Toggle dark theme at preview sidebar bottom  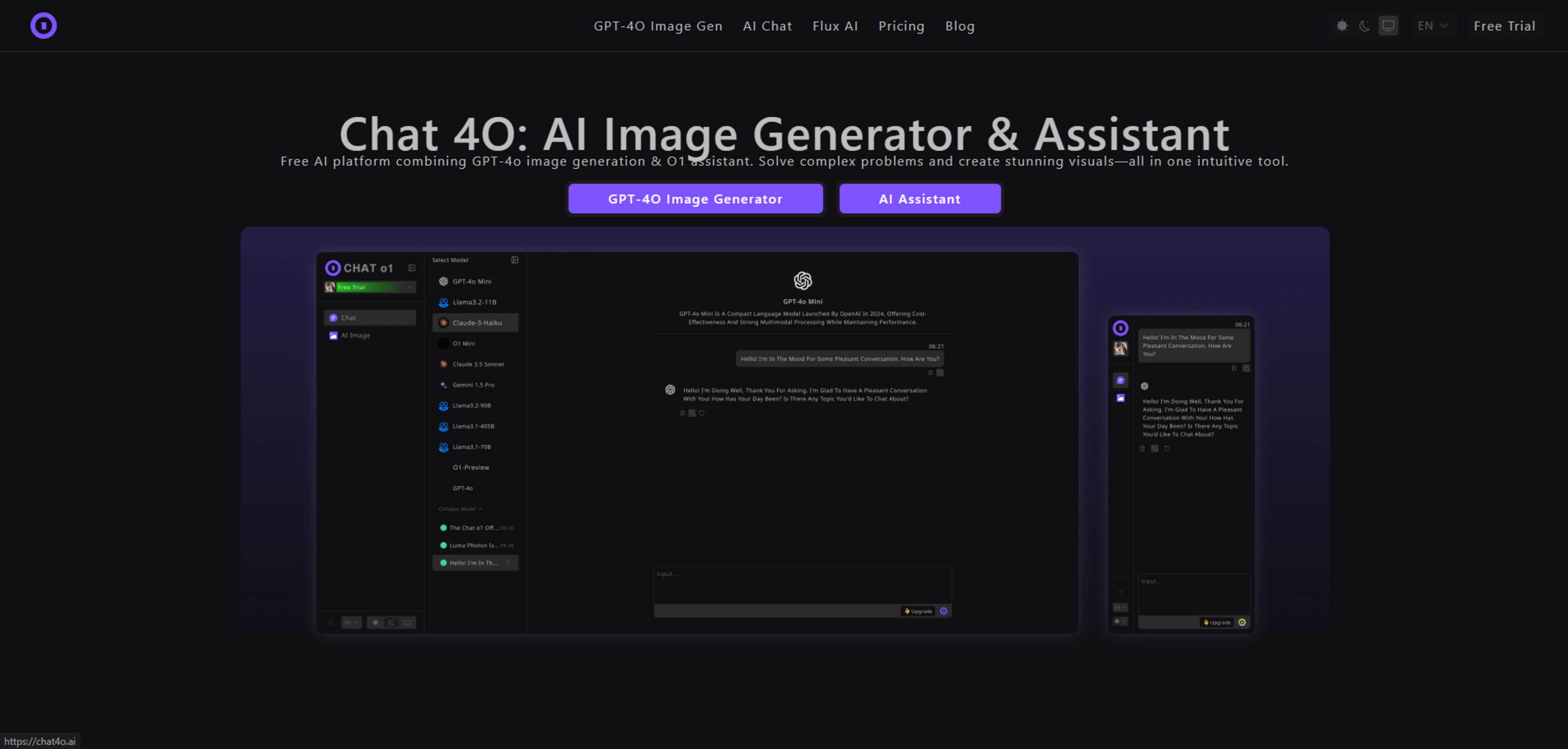pyautogui.click(x=392, y=622)
